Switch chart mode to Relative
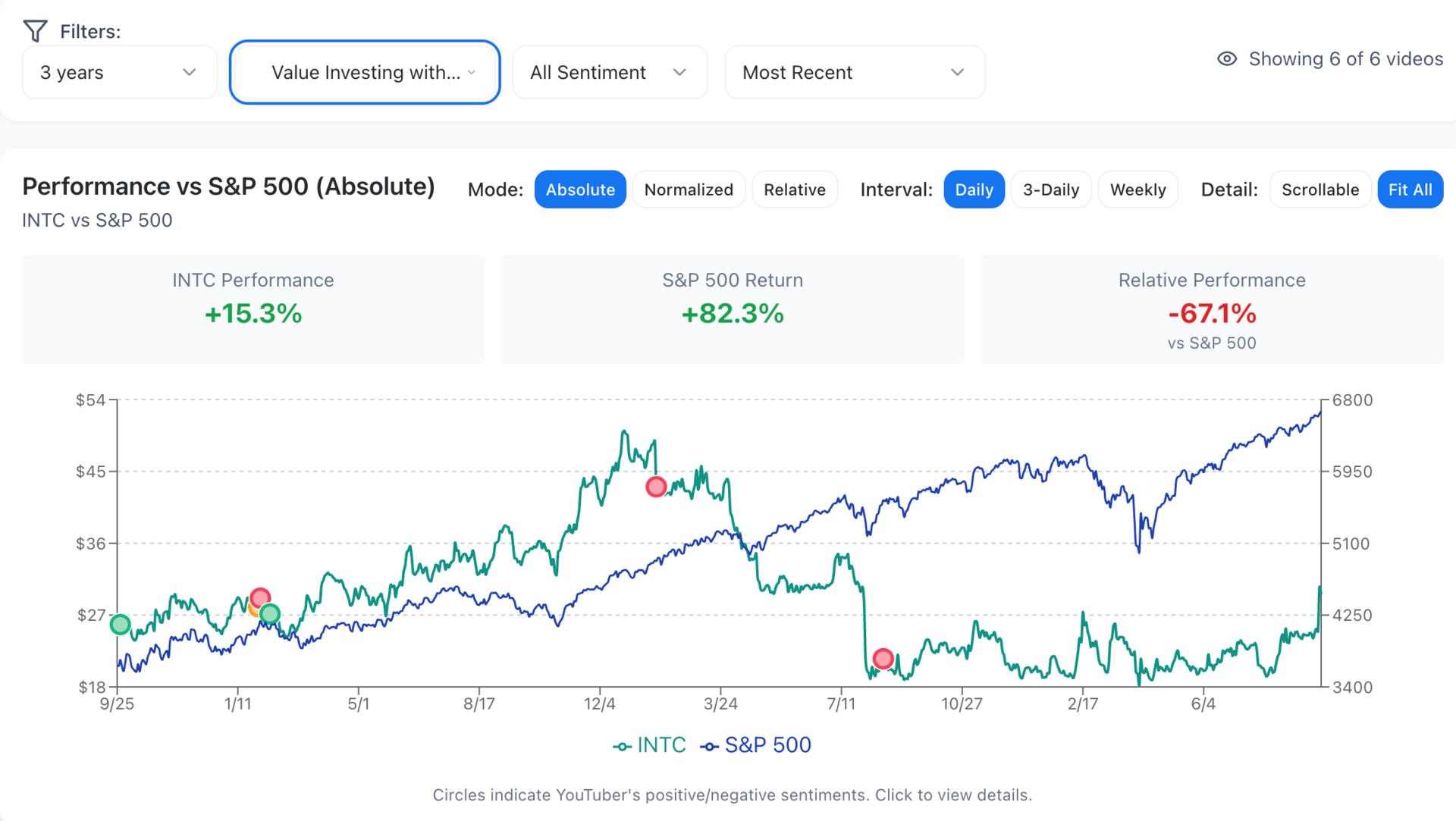 [x=794, y=190]
